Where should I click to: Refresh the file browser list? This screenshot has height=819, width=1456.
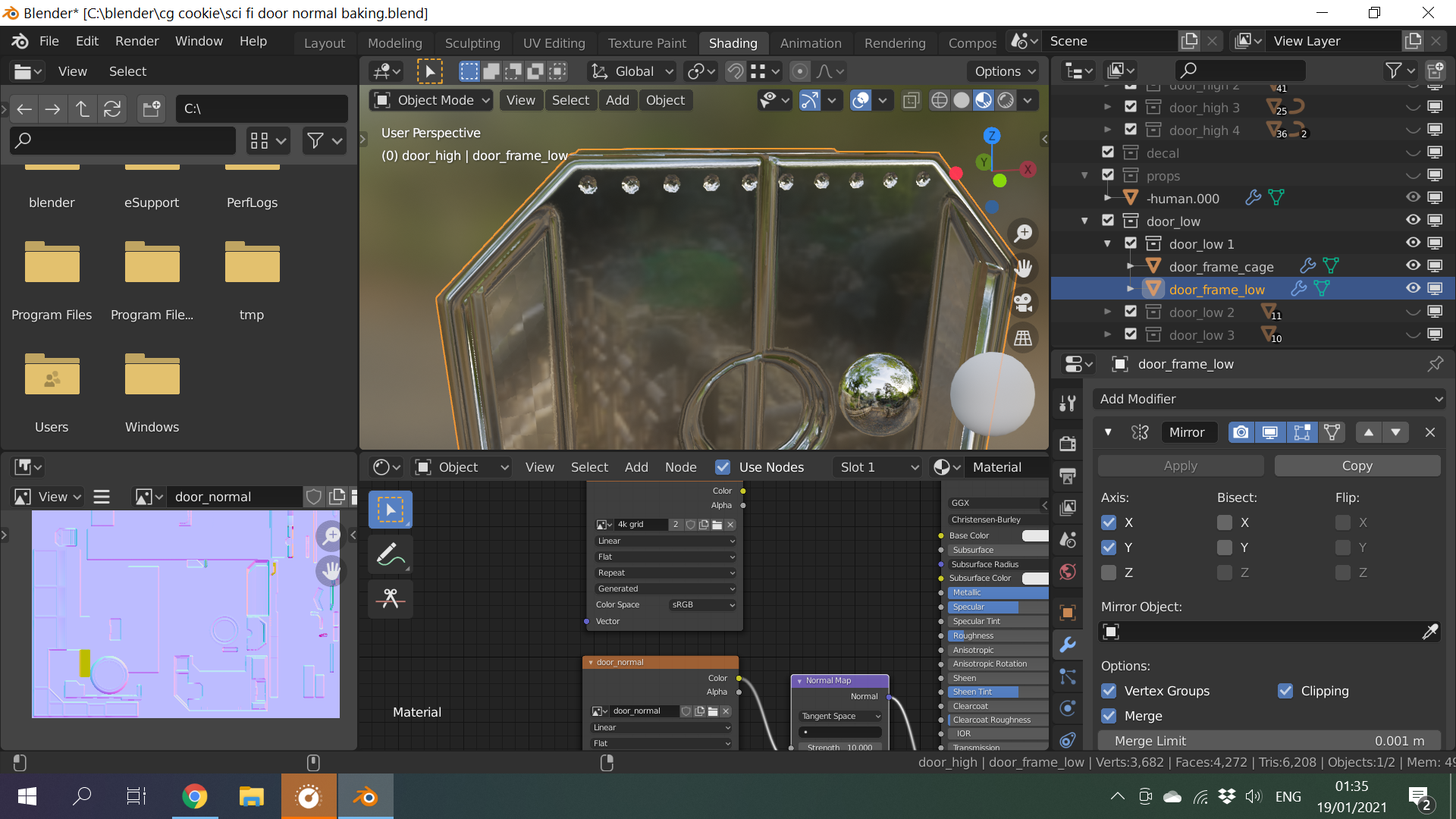click(112, 108)
